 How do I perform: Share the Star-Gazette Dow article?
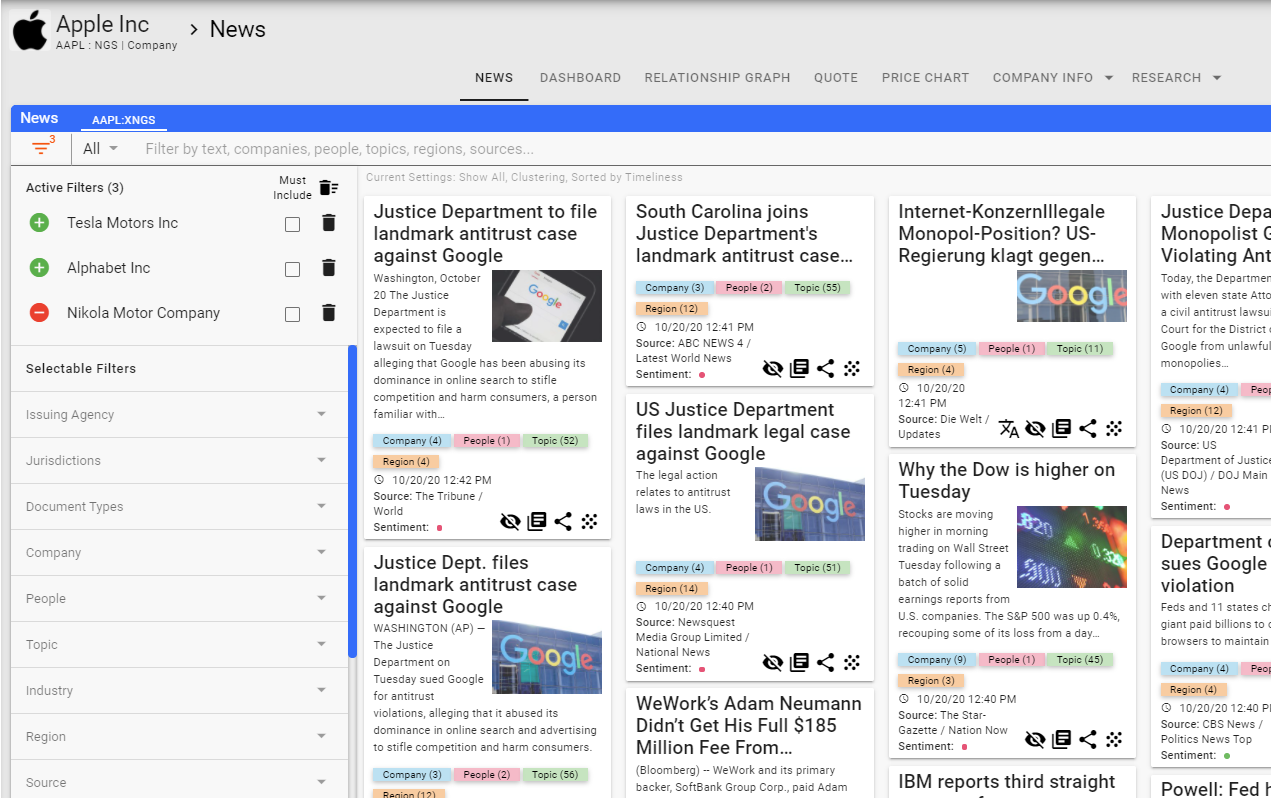coord(1087,740)
